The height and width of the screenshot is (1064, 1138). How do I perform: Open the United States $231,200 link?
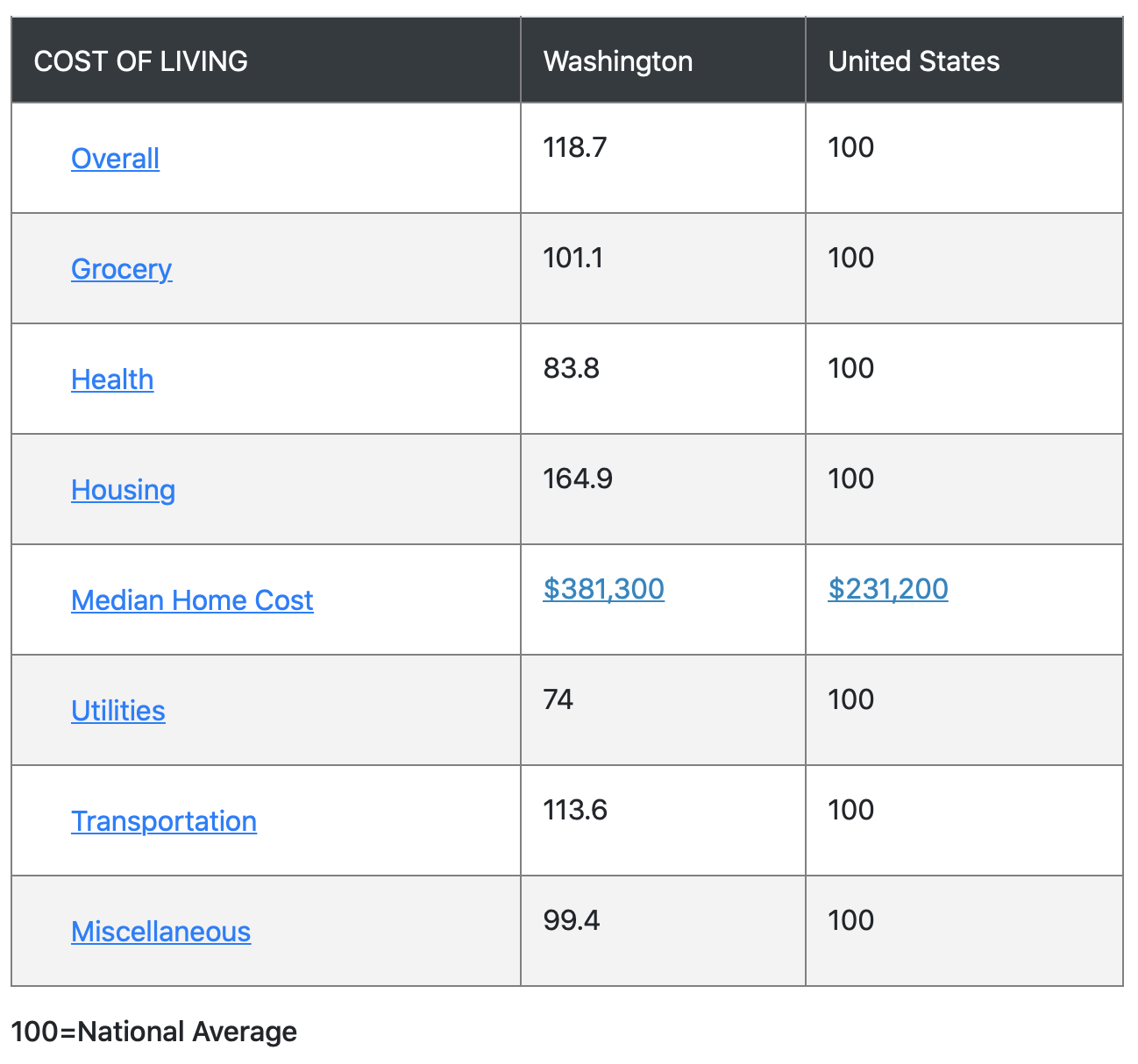888,588
